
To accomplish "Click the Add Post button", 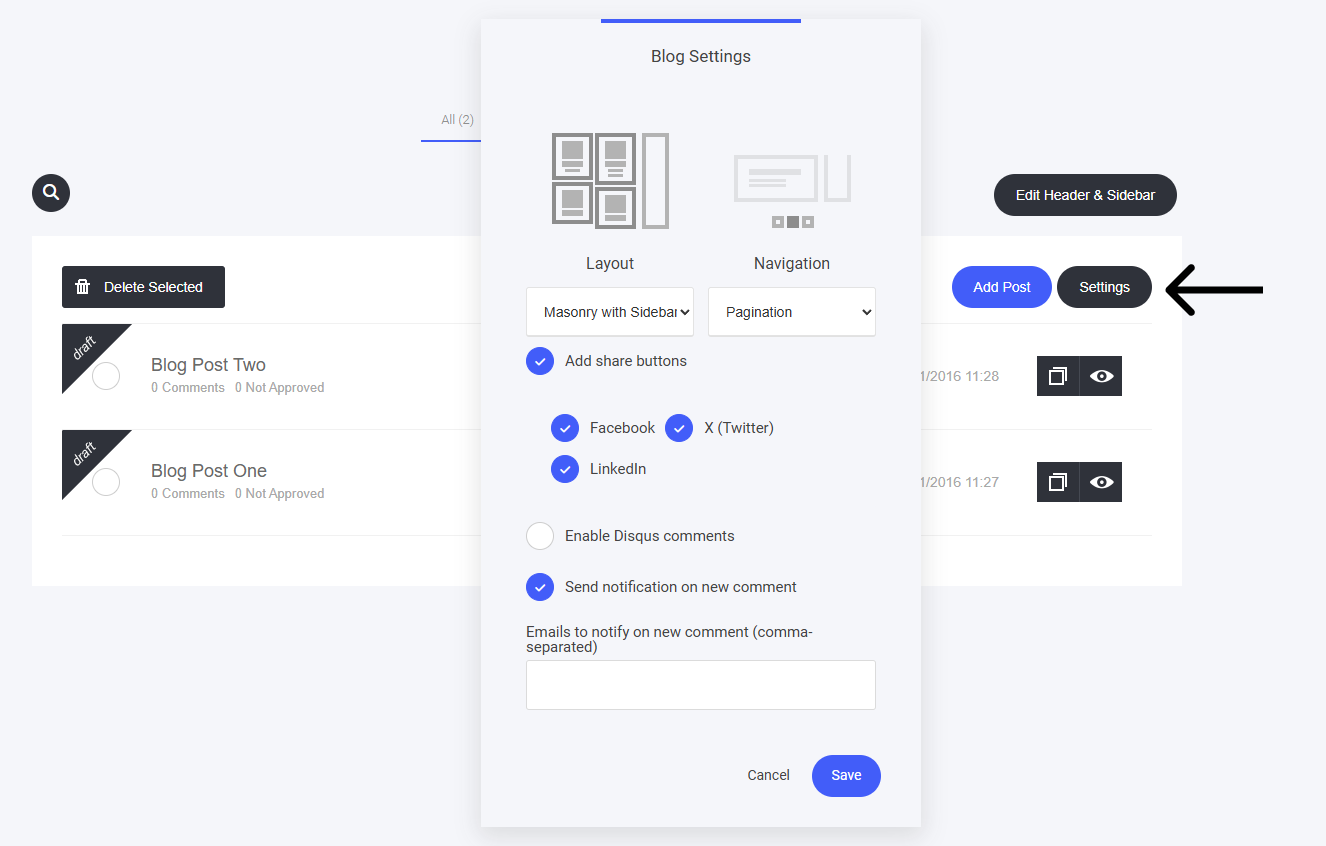I will [1002, 287].
